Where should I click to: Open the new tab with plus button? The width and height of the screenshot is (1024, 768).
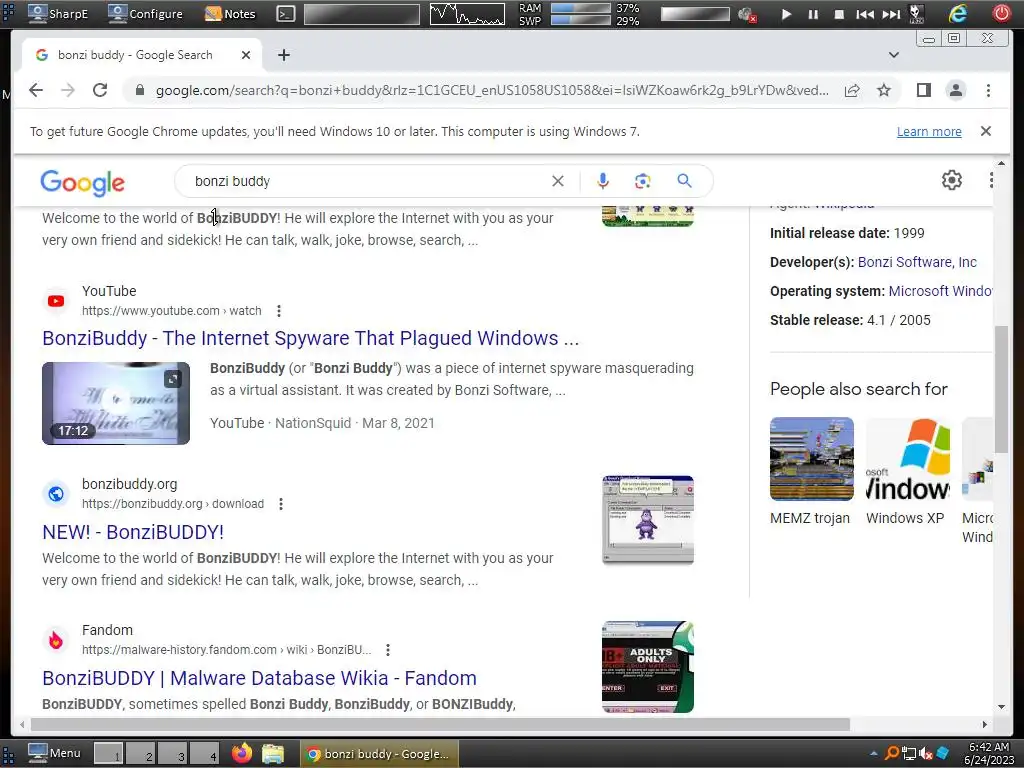click(283, 55)
